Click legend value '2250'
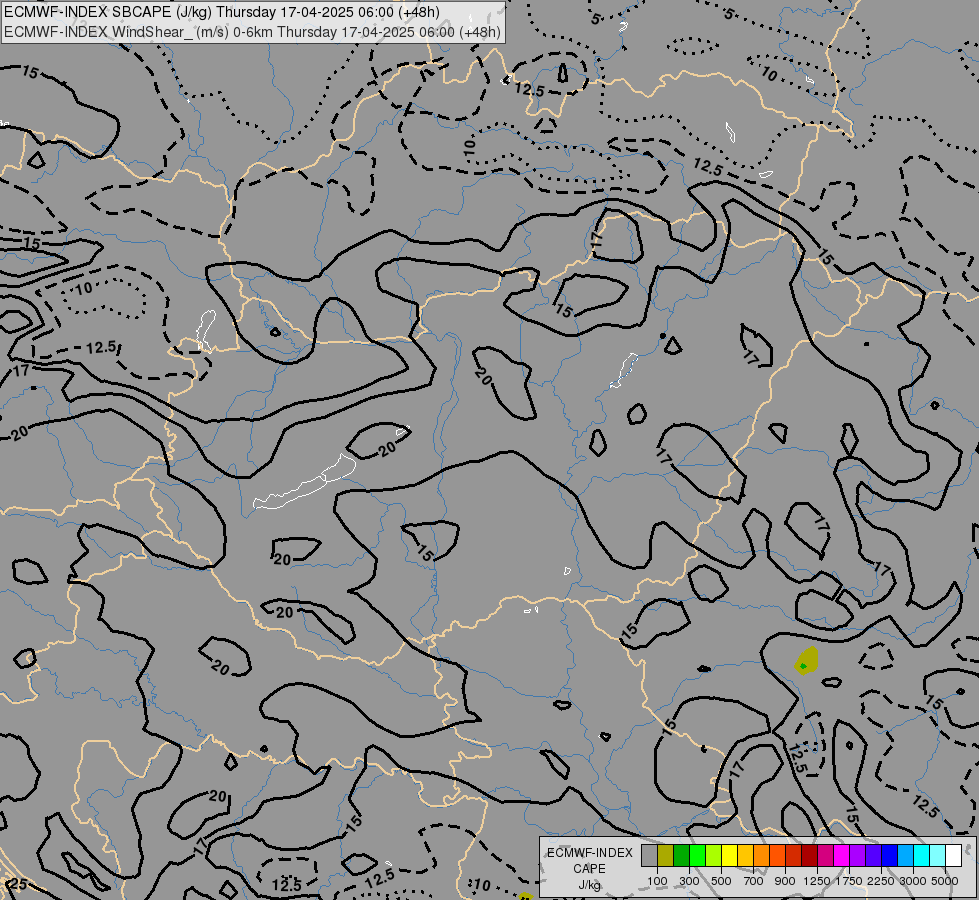Image resolution: width=979 pixels, height=900 pixels. tap(881, 881)
